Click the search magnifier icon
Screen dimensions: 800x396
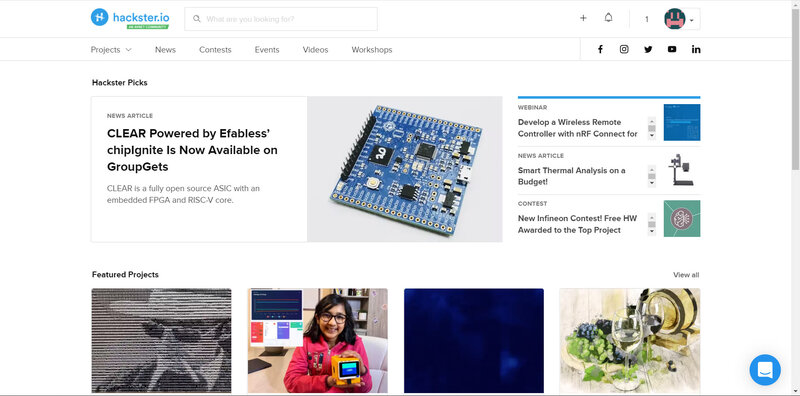click(x=196, y=19)
